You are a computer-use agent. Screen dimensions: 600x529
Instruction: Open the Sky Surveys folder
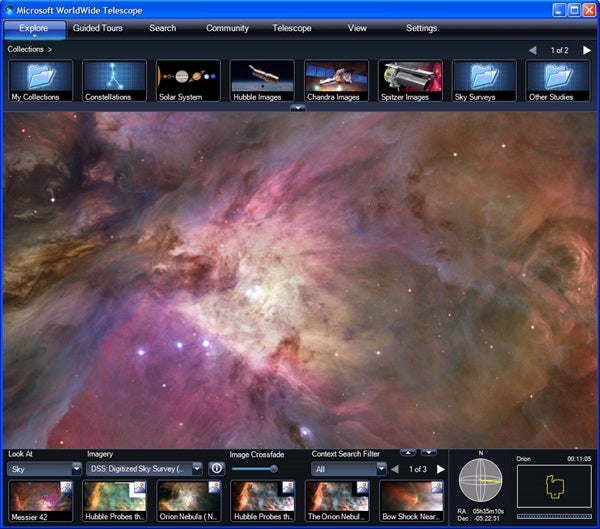(484, 81)
